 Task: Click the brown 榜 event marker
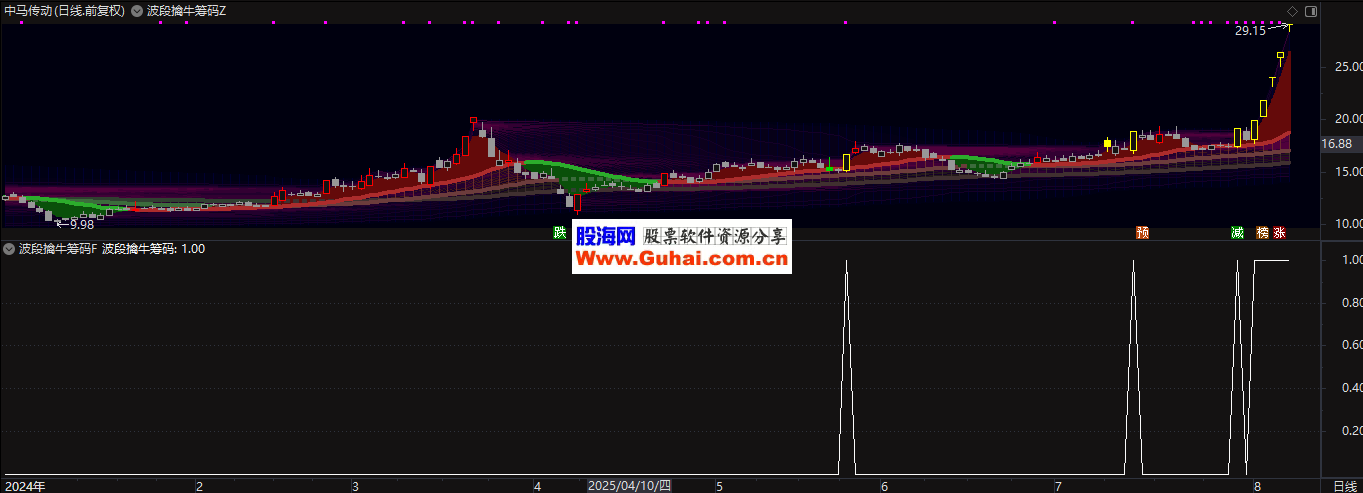1262,233
